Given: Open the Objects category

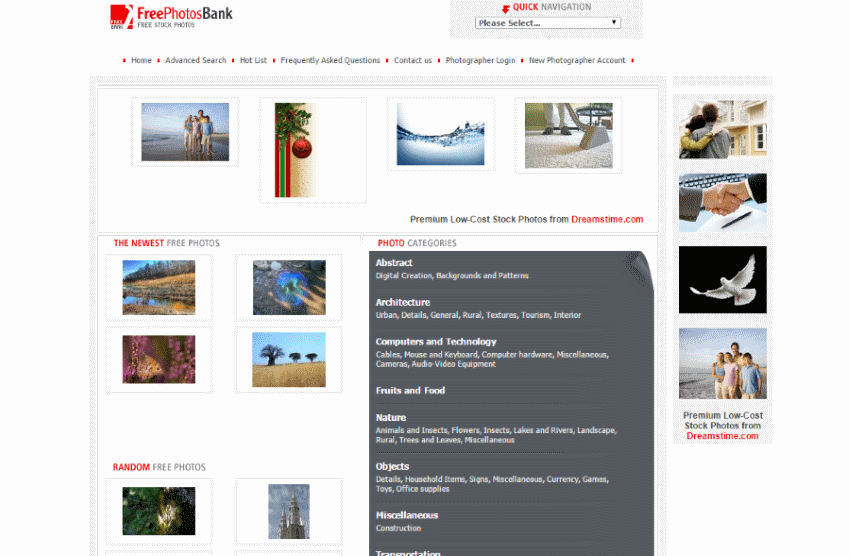Looking at the screenshot, I should click(x=392, y=467).
